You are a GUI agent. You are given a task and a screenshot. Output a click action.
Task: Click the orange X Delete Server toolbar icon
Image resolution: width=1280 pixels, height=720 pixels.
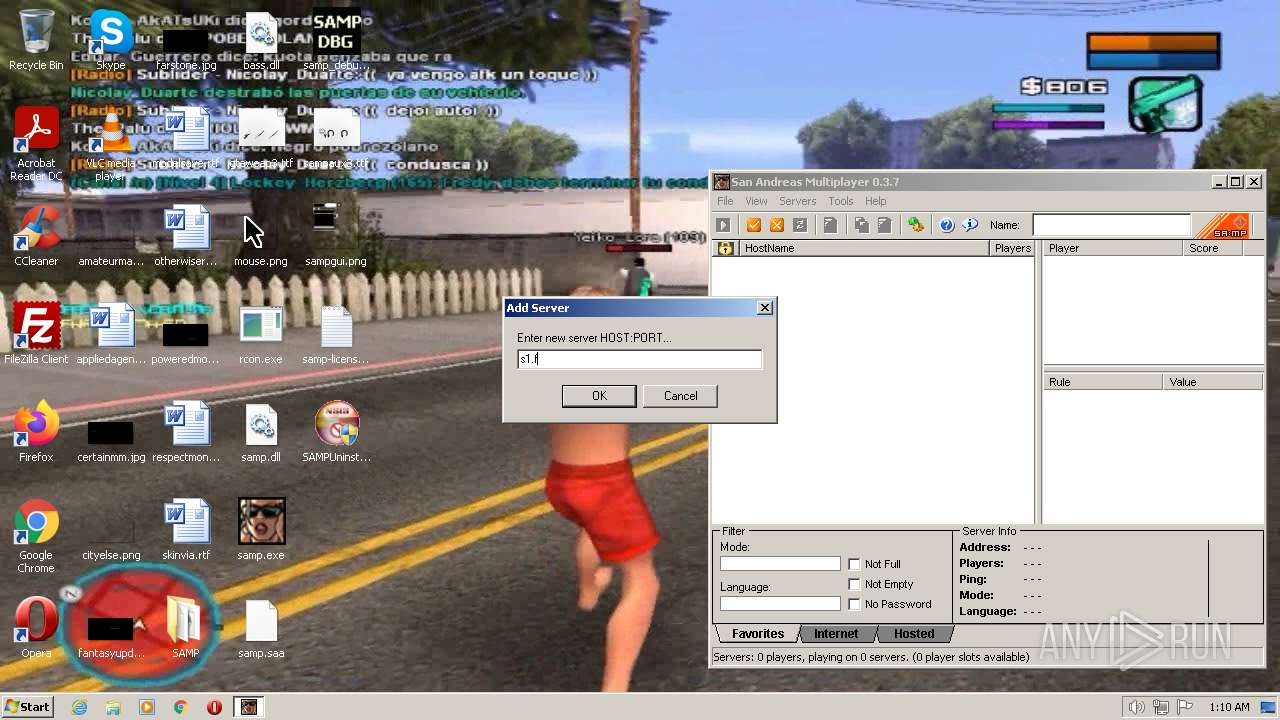pyautogui.click(x=777, y=226)
